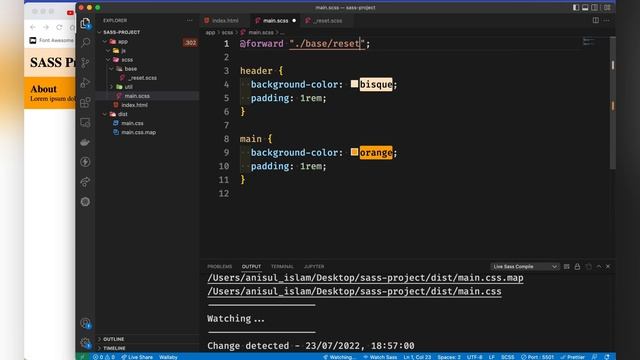Open the Search view in activity bar
The width and height of the screenshot is (640, 360).
click(x=85, y=42)
